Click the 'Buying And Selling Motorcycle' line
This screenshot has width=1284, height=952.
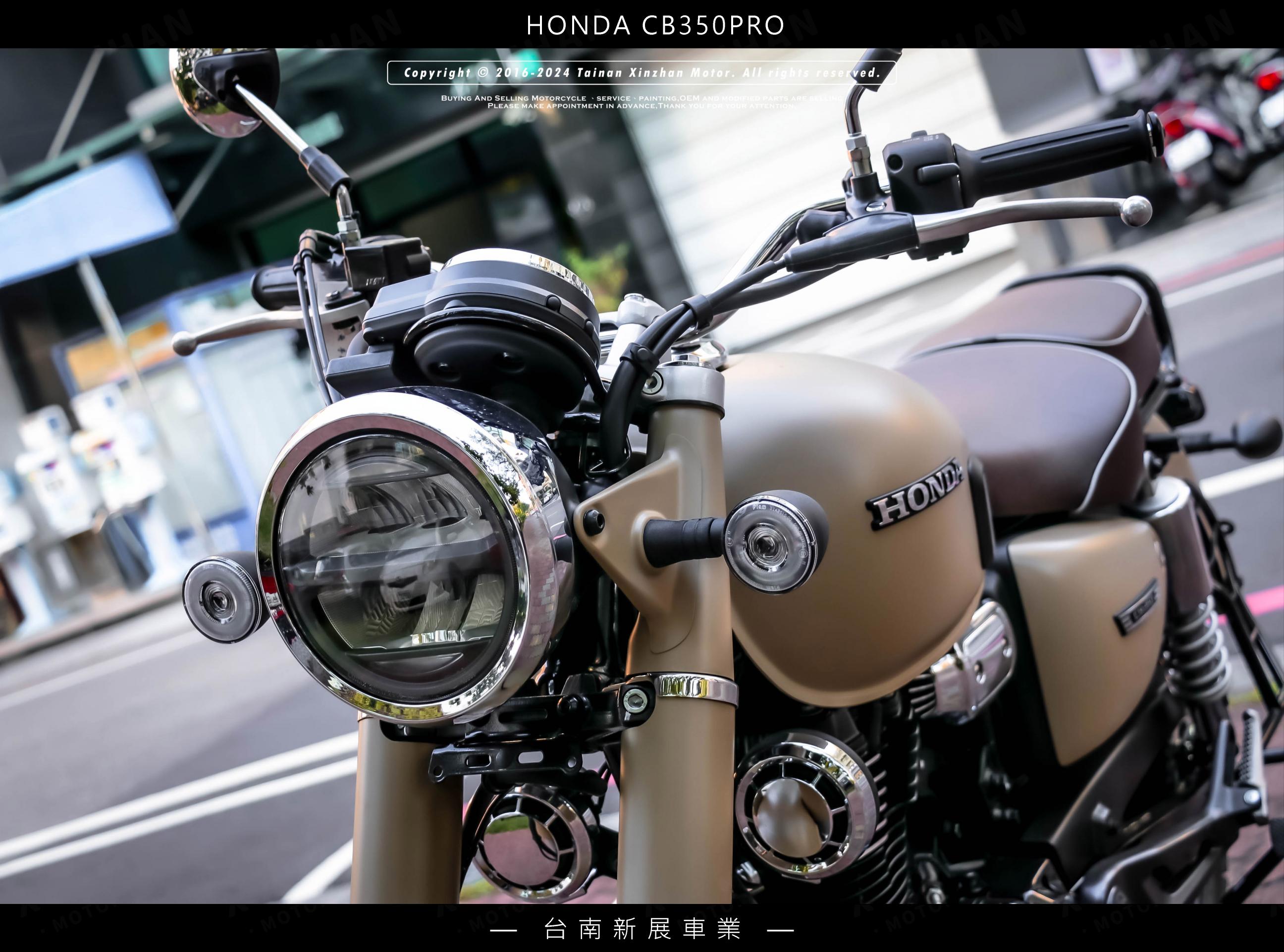pyautogui.click(x=642, y=99)
